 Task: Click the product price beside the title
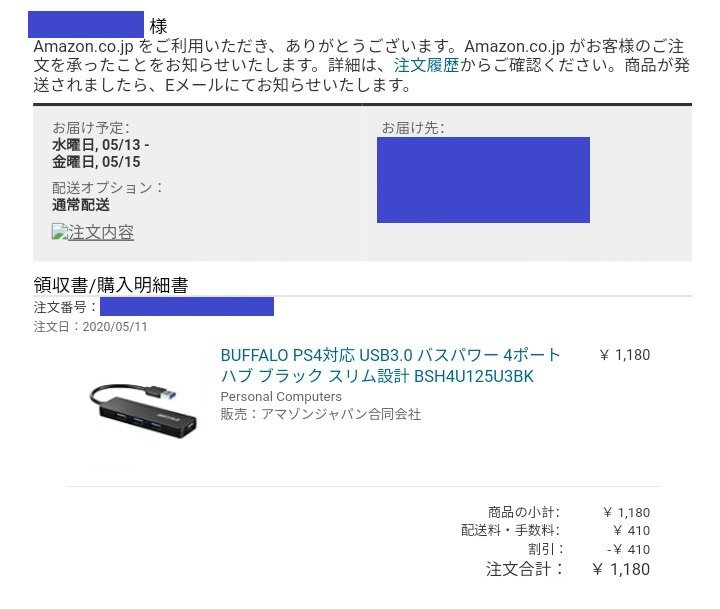coord(625,355)
